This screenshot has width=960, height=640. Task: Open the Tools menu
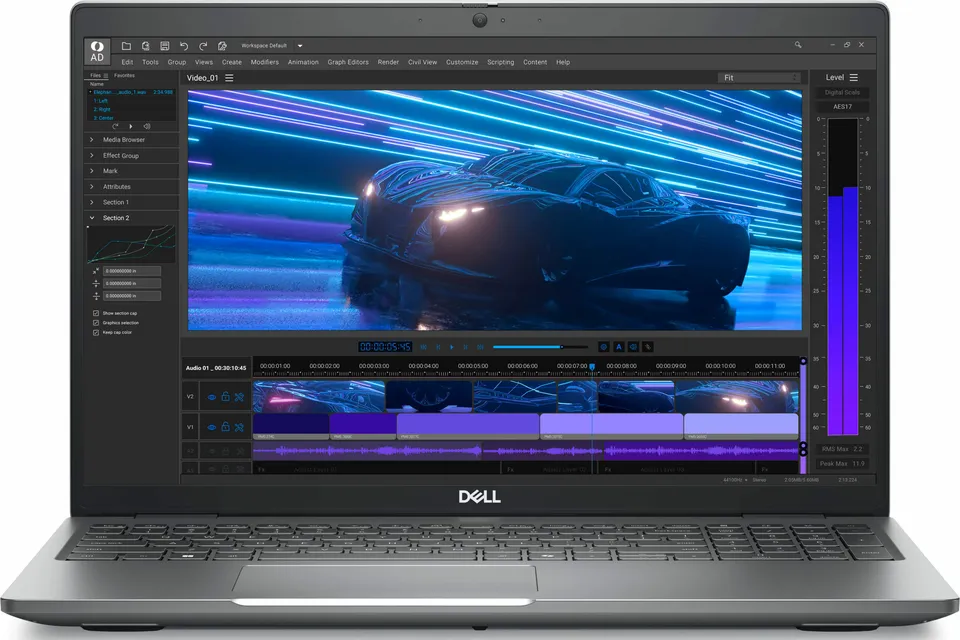click(x=150, y=62)
